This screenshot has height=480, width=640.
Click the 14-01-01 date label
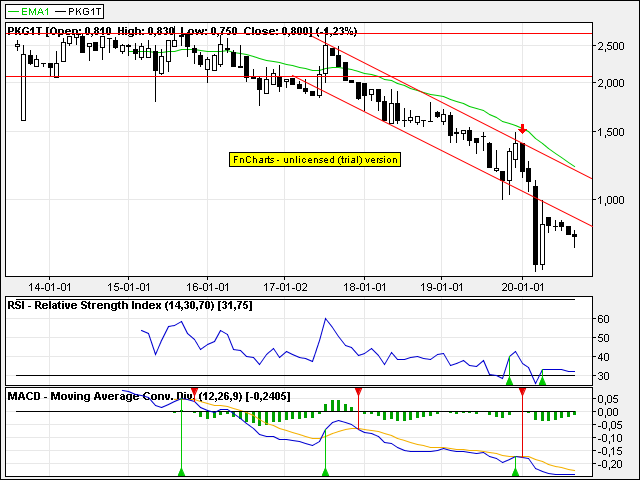49,287
